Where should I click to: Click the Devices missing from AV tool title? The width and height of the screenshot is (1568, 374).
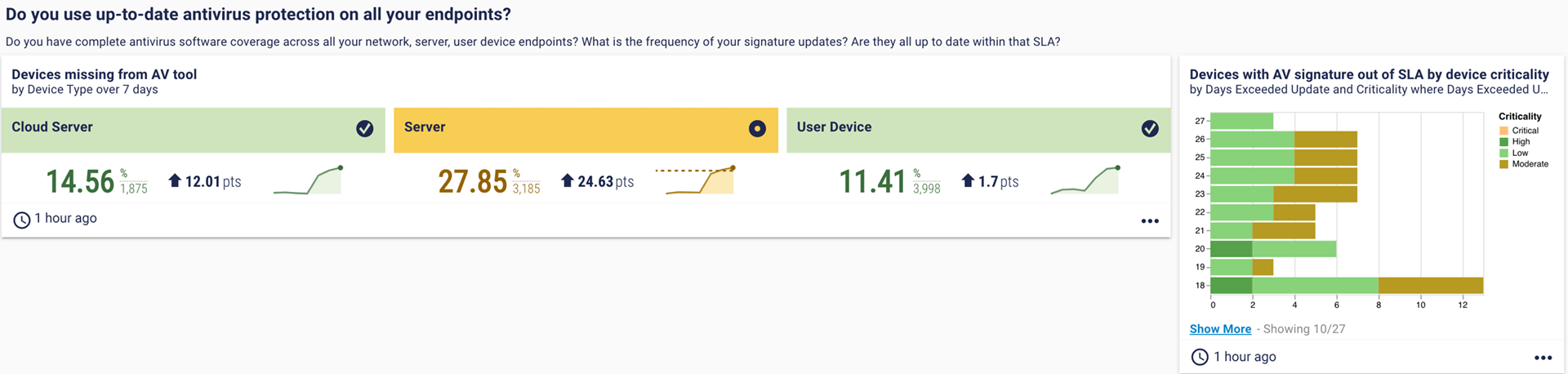[104, 74]
